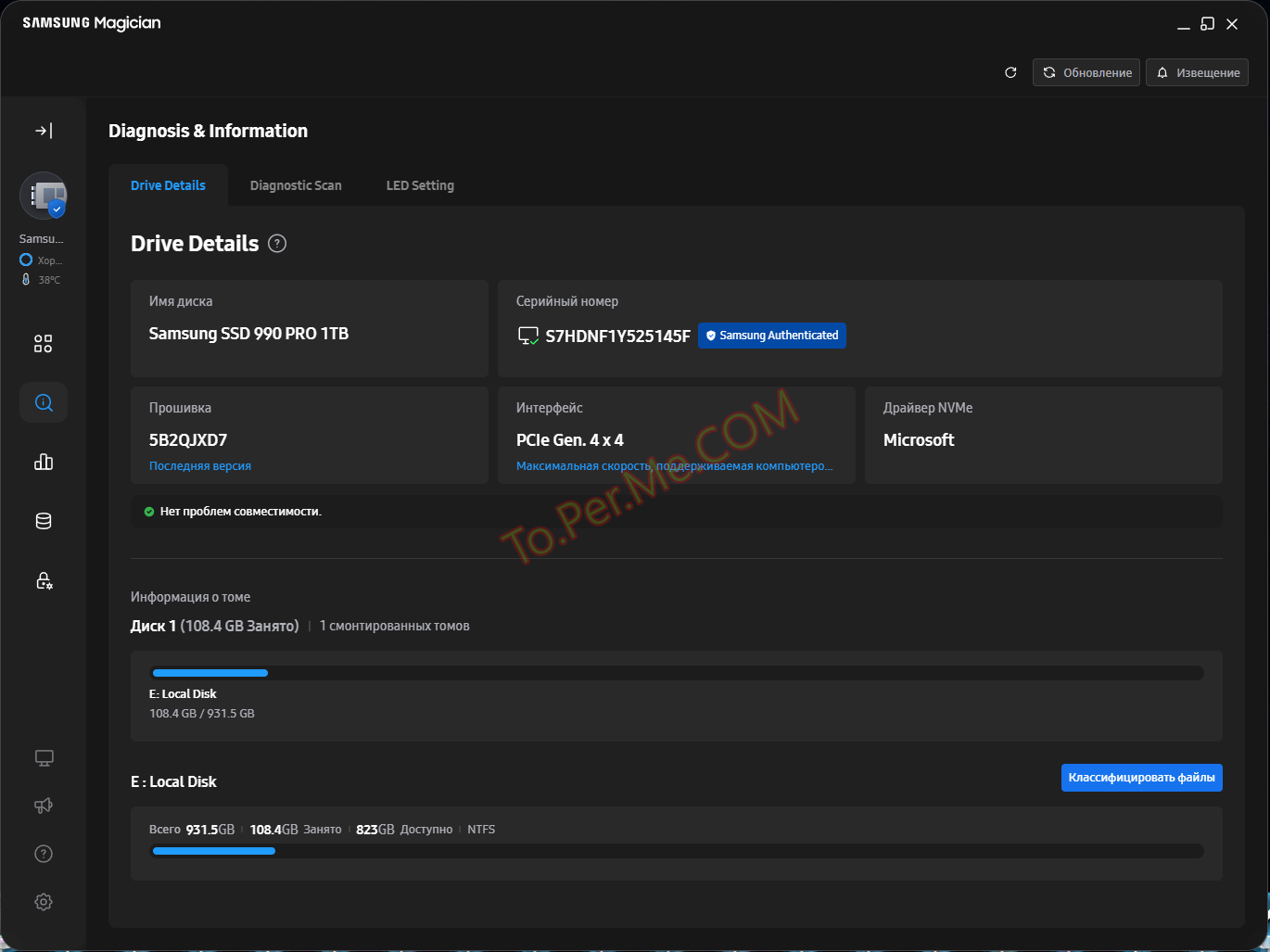Image resolution: width=1270 pixels, height=952 pixels.
Task: Click the Классифицировать файлы button
Action: [x=1141, y=778]
